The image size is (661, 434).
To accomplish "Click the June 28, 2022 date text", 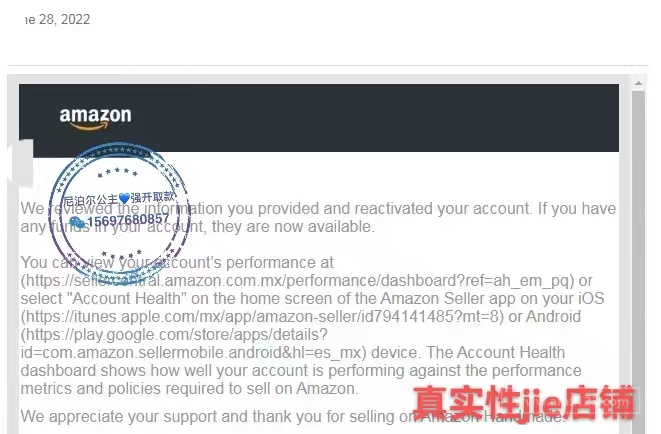I will (57, 19).
